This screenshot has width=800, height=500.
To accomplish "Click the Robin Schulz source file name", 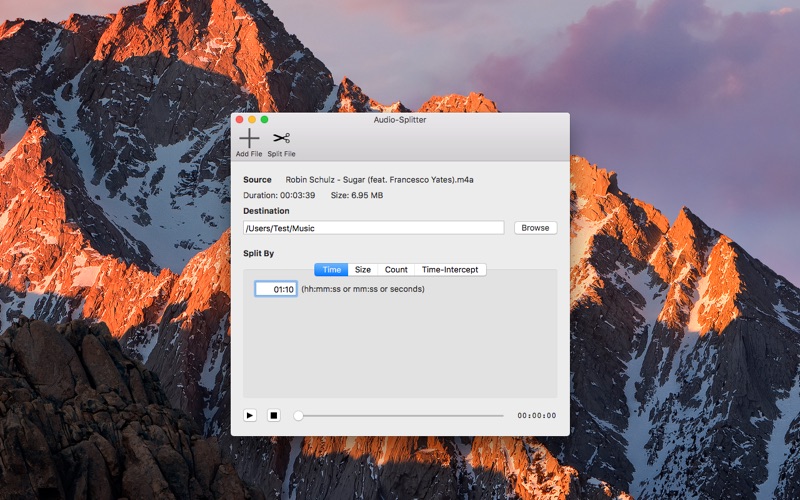I will [x=379, y=180].
